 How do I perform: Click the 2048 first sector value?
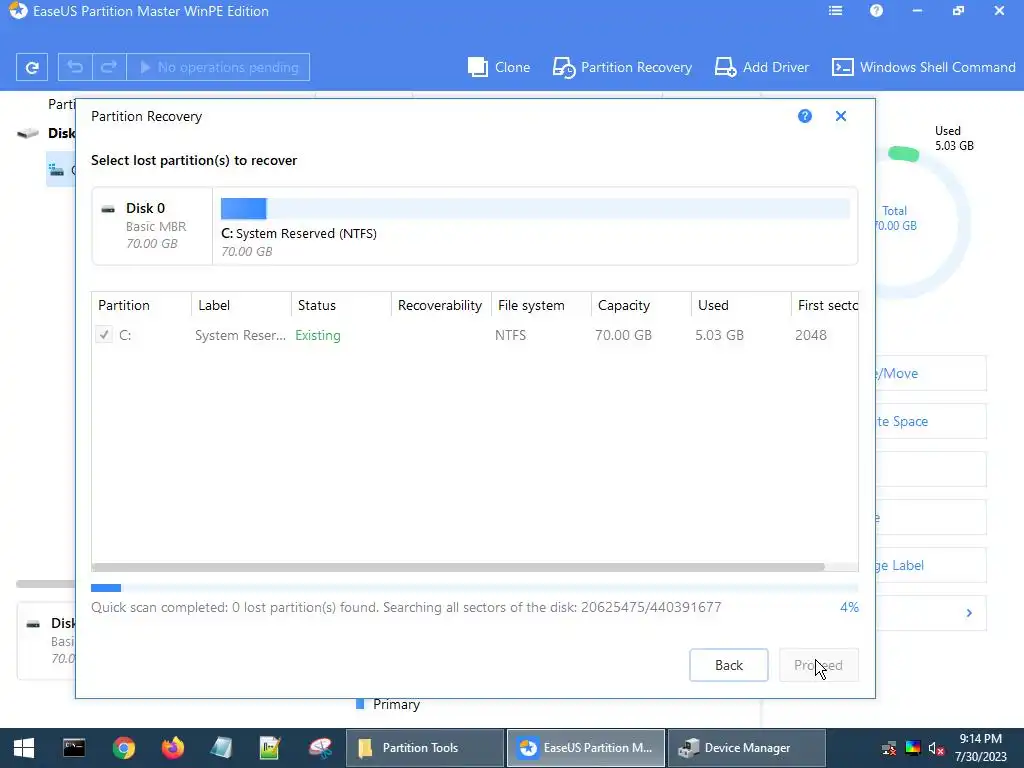pyautogui.click(x=810, y=335)
